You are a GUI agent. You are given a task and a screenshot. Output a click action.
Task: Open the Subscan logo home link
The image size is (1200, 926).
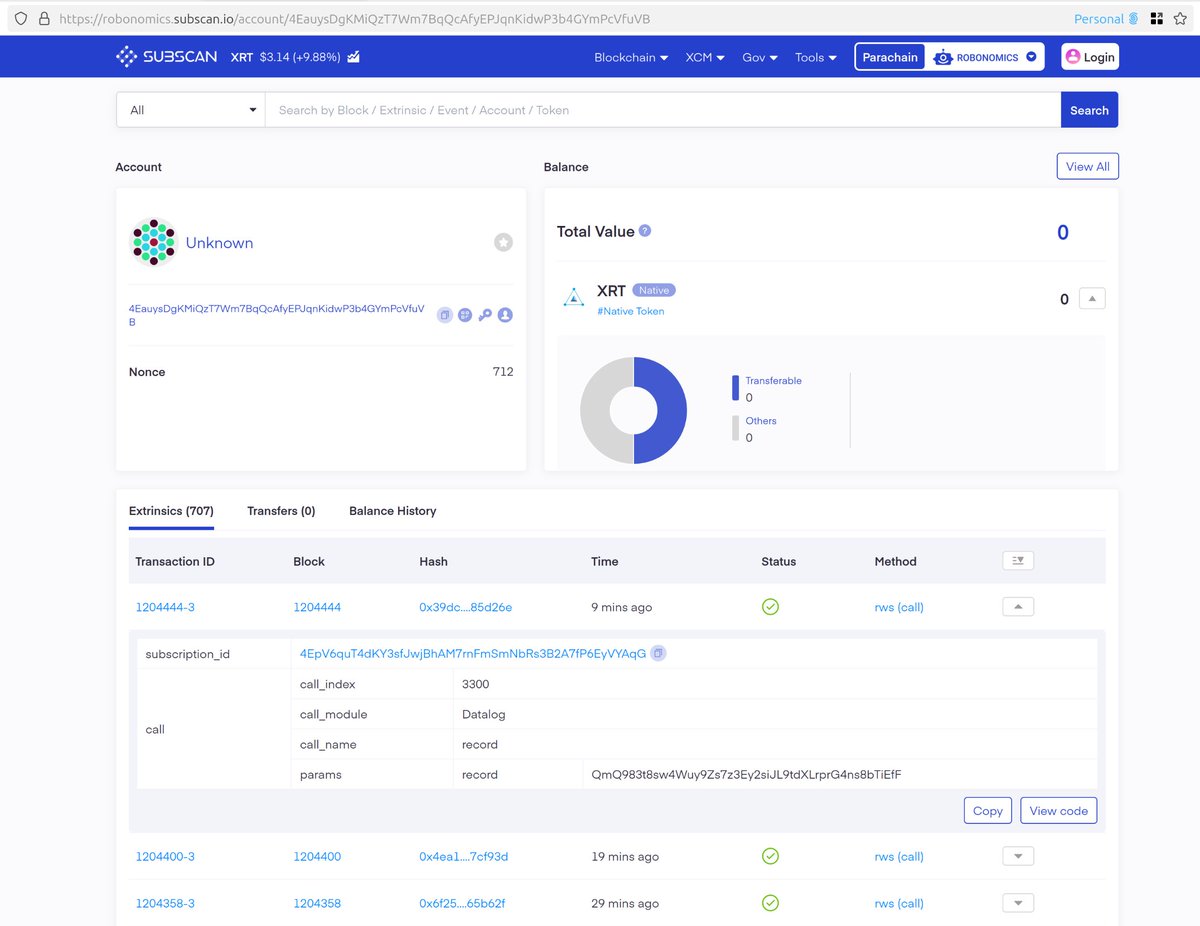click(166, 57)
